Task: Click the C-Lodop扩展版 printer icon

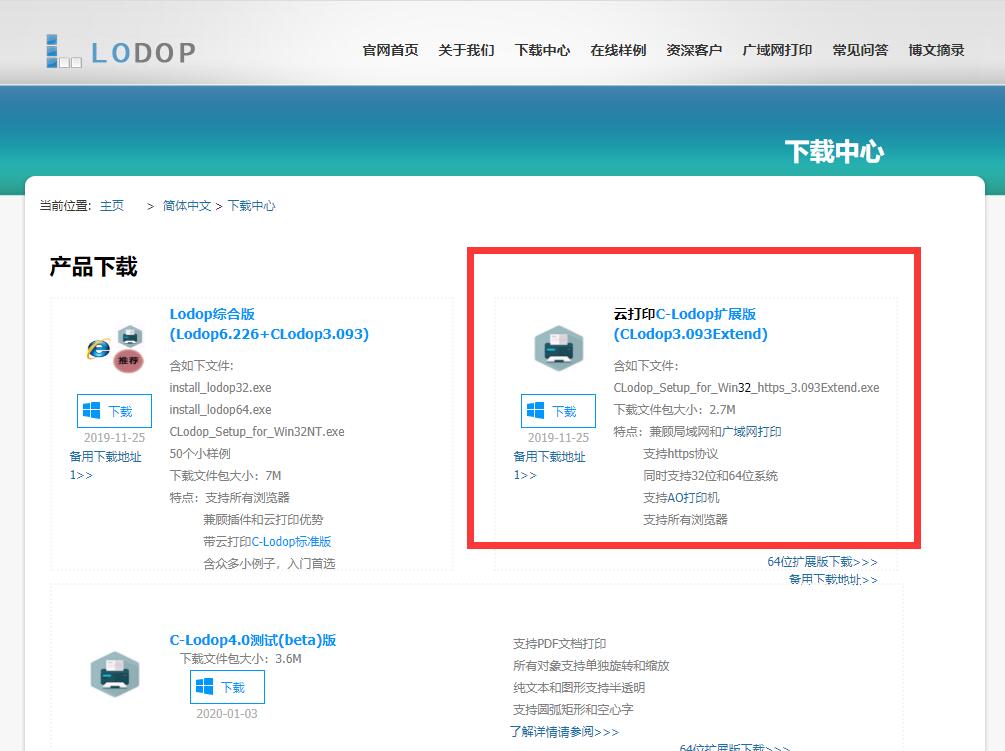Action: pos(559,348)
